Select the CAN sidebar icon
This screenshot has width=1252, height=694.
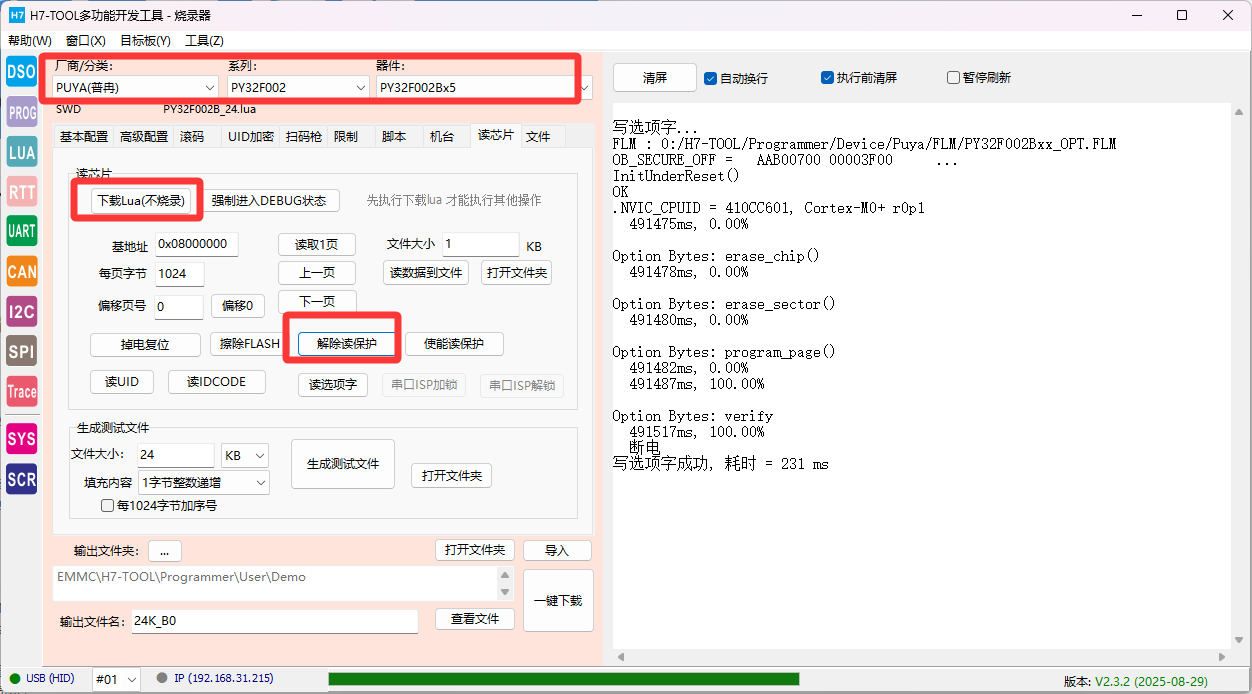(22, 271)
